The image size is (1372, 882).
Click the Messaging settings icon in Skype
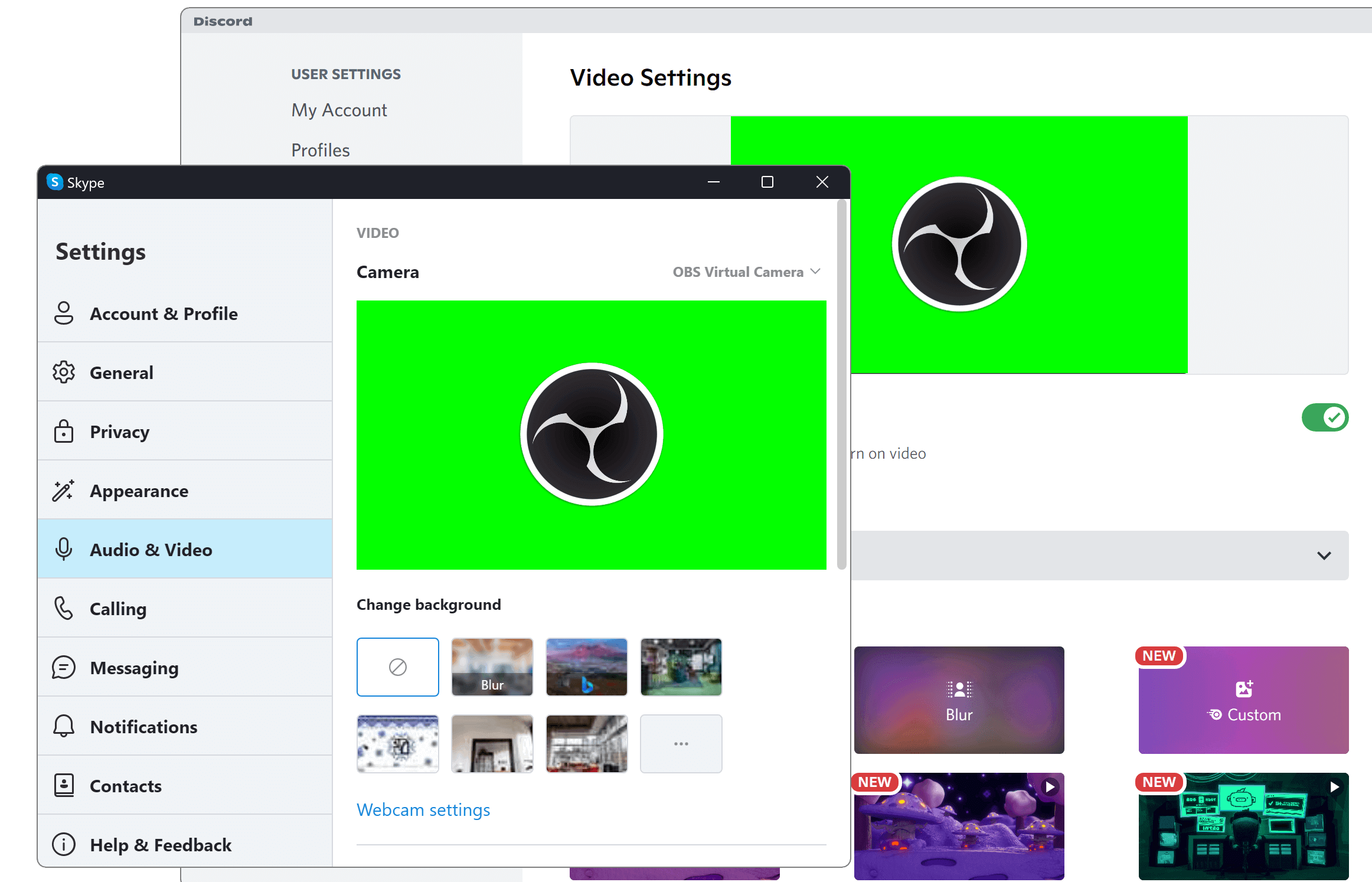point(63,668)
